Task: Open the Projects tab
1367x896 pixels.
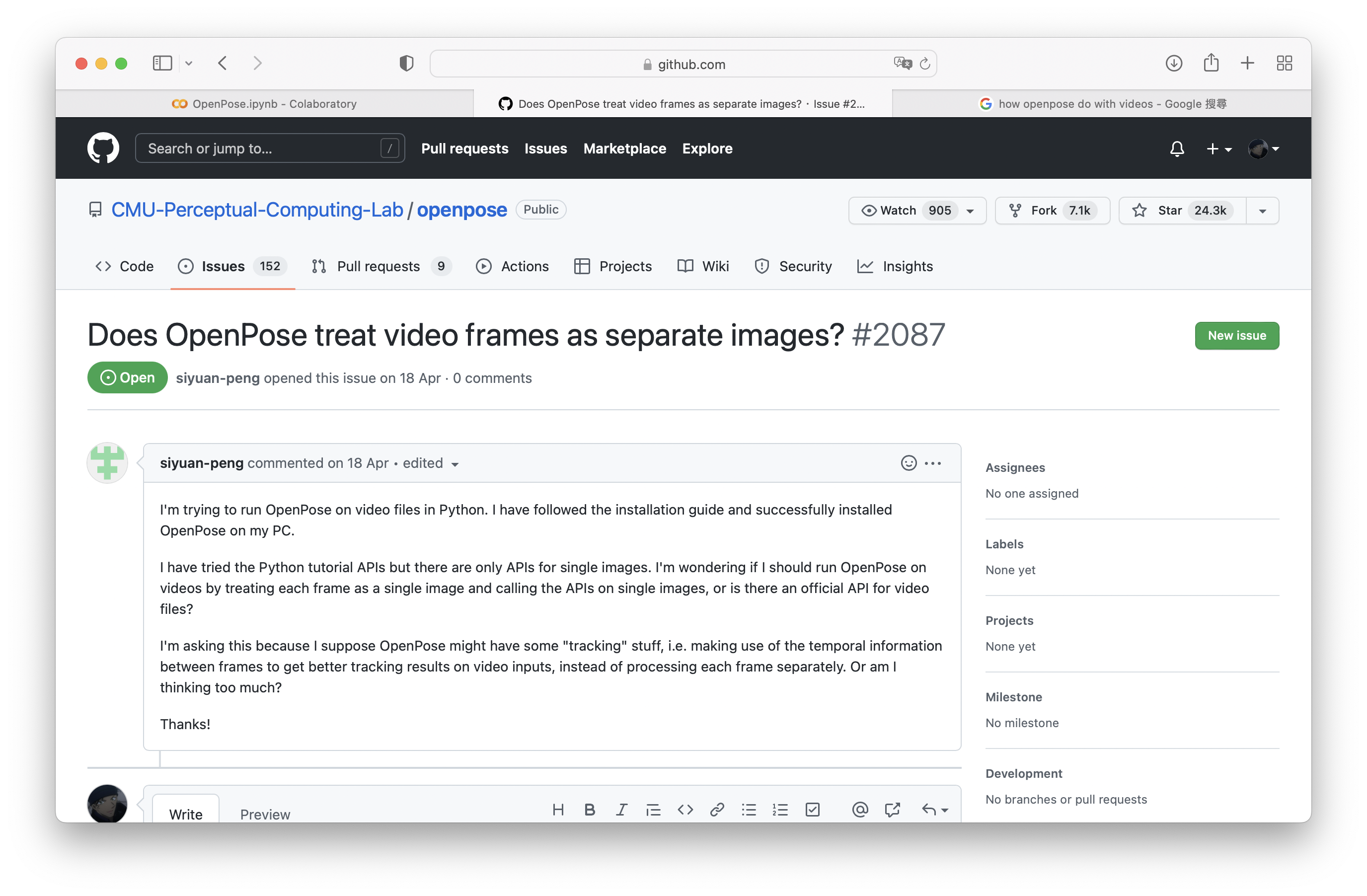Action: pos(613,267)
